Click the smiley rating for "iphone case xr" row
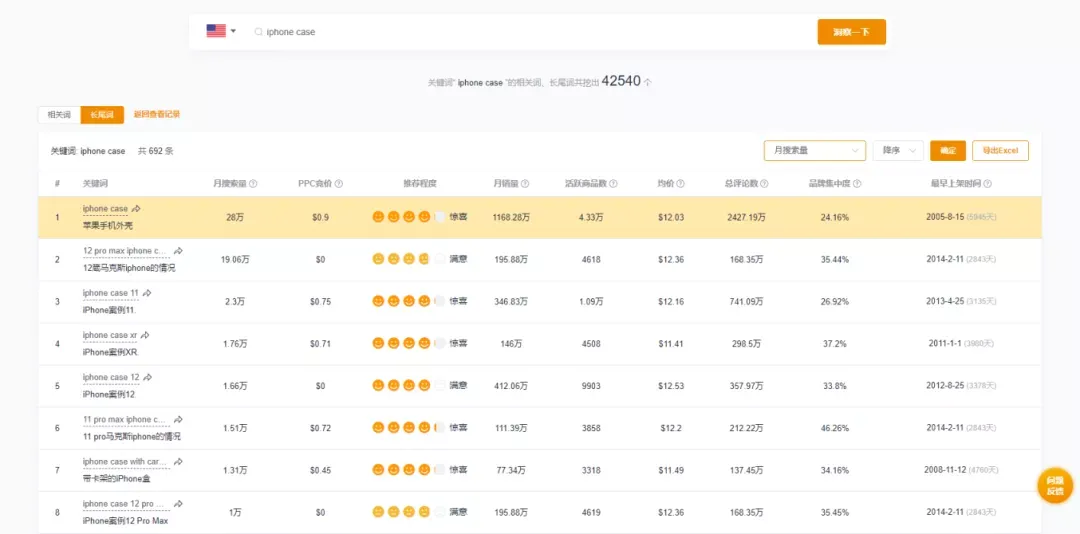1080x534 pixels. pyautogui.click(x=408, y=343)
